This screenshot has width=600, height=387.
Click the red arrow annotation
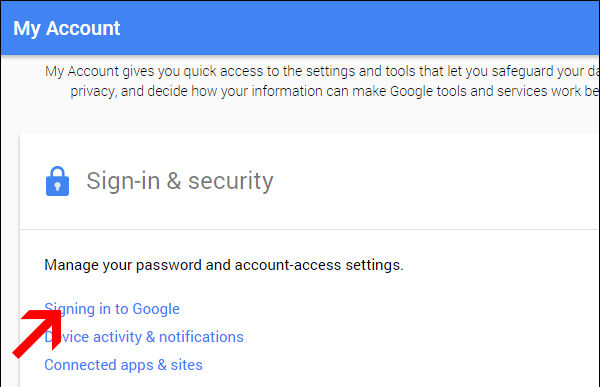pyautogui.click(x=37, y=334)
